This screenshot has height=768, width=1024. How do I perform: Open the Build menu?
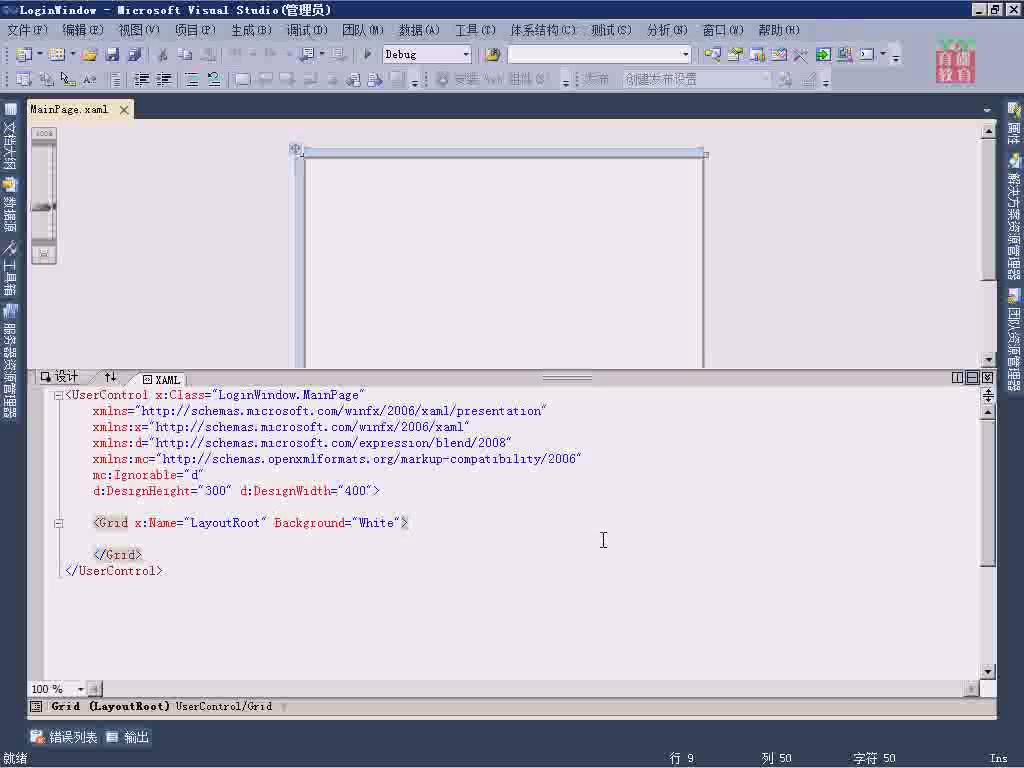point(251,31)
